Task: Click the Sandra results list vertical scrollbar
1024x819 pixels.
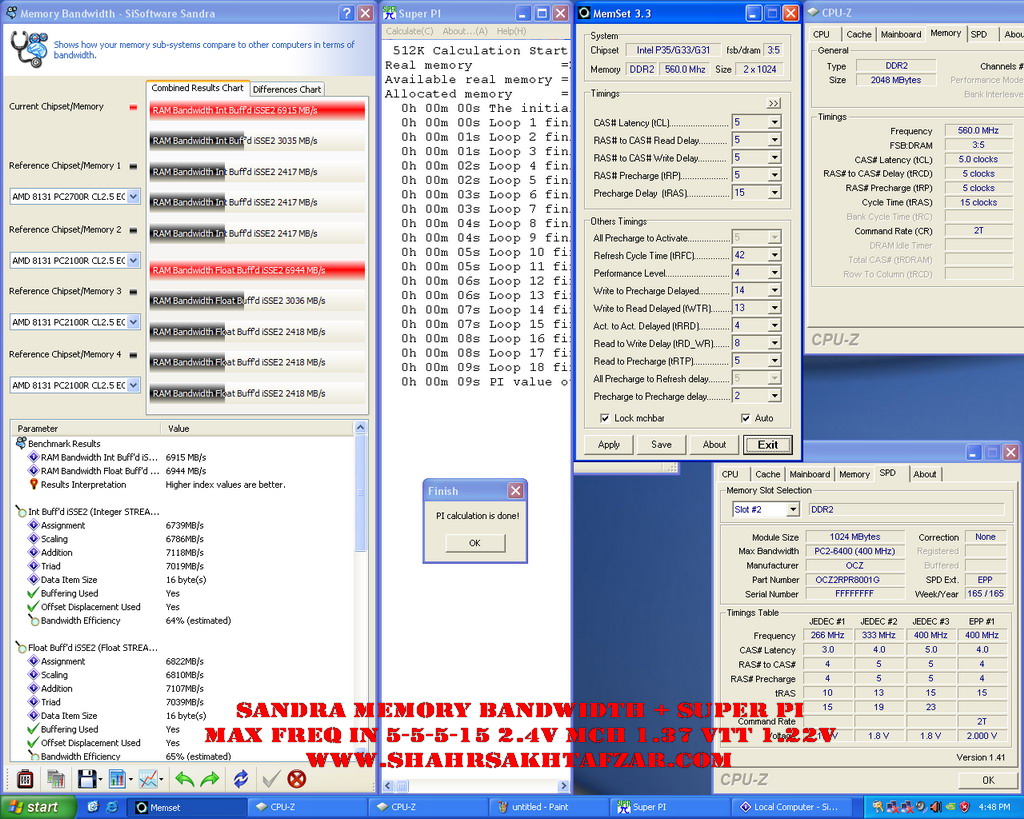Action: (360, 492)
